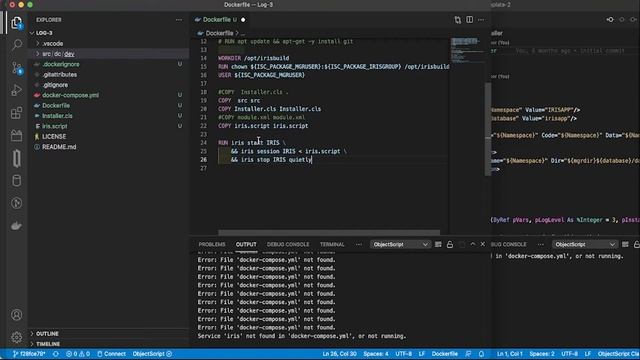Place cursor on line 24 RUN iris start
Viewport: 640px width, 360px height.
click(252, 143)
